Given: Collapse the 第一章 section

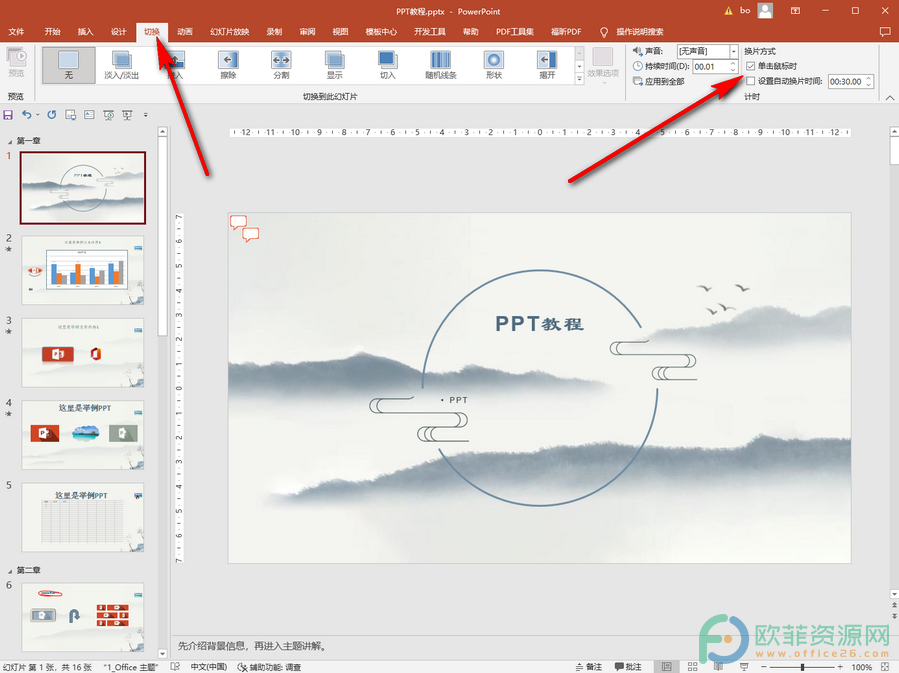Looking at the screenshot, I should (9, 141).
